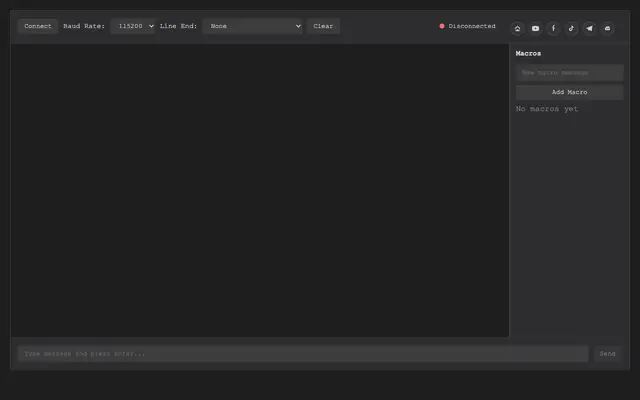Viewport: 640px width, 400px height.
Task: Click the Connect button
Action: pos(38,26)
